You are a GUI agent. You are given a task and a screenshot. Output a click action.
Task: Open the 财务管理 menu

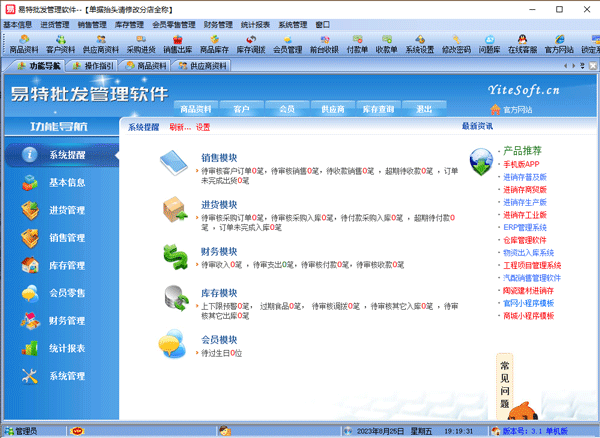[218, 25]
